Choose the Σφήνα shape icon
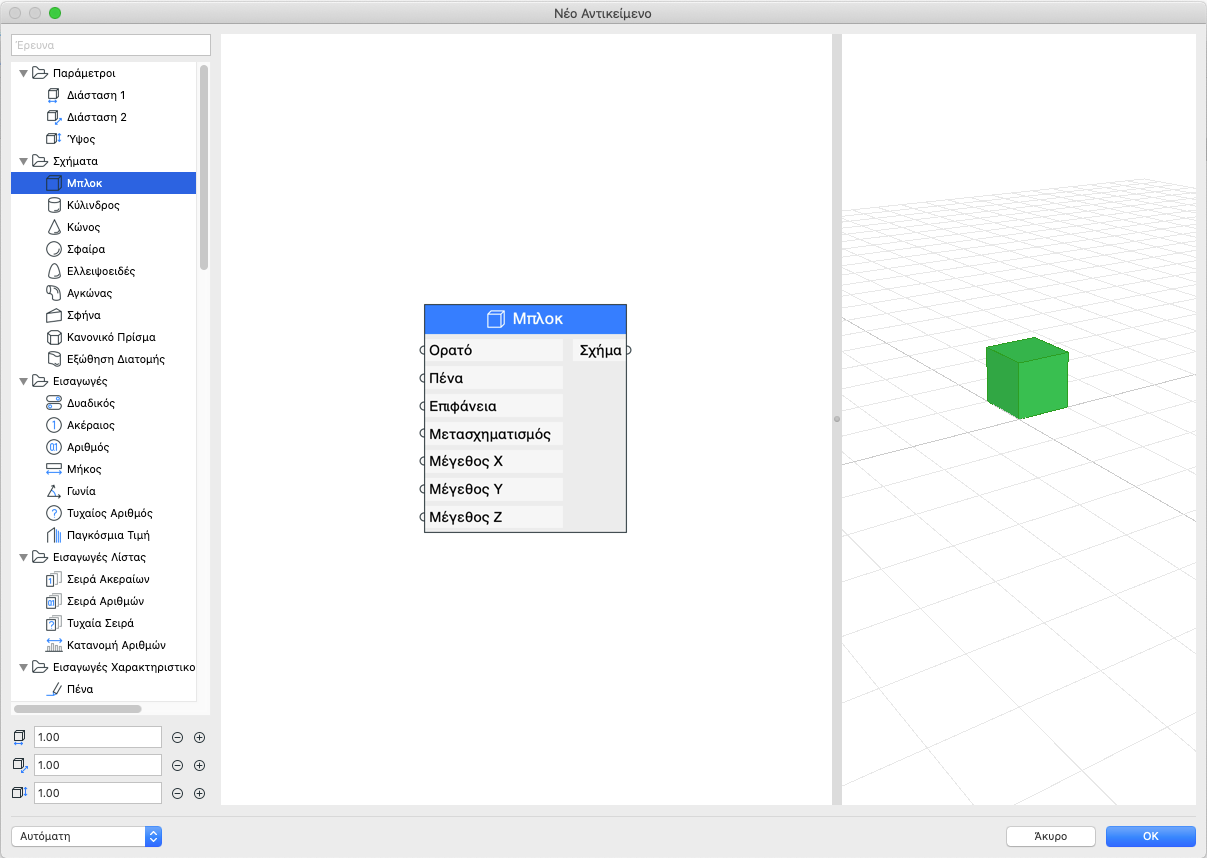This screenshot has width=1207, height=858. click(54, 315)
